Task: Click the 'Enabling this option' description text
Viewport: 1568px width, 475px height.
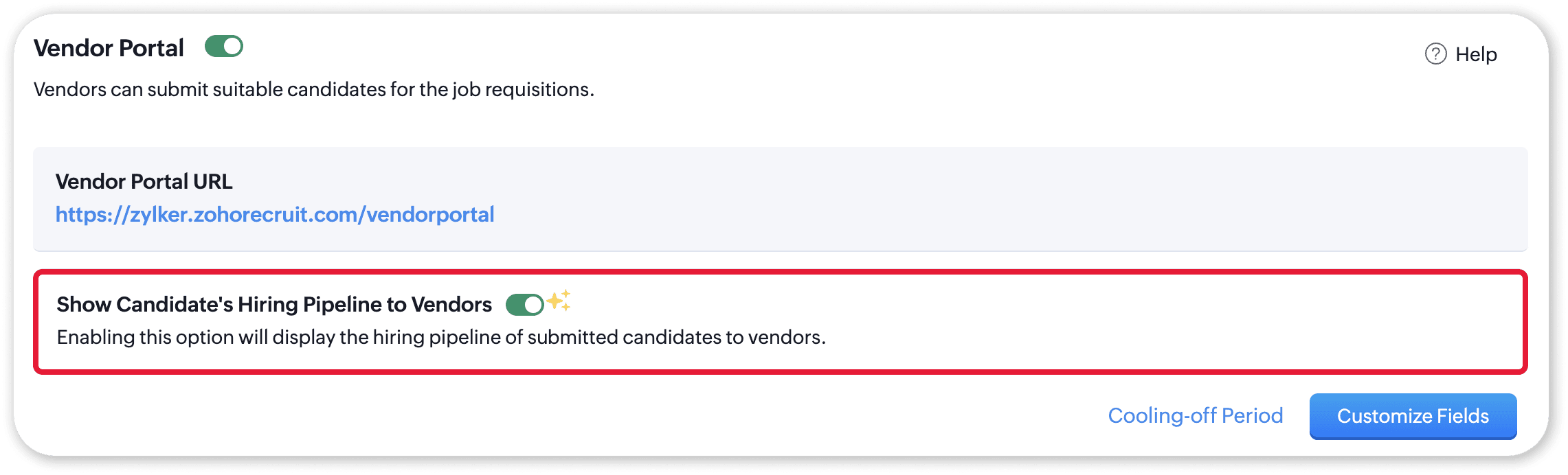Action: coord(441,338)
